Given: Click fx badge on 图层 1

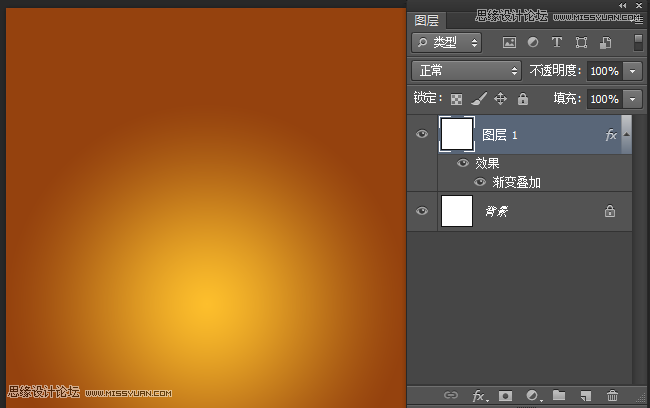Looking at the screenshot, I should pyautogui.click(x=611, y=135).
